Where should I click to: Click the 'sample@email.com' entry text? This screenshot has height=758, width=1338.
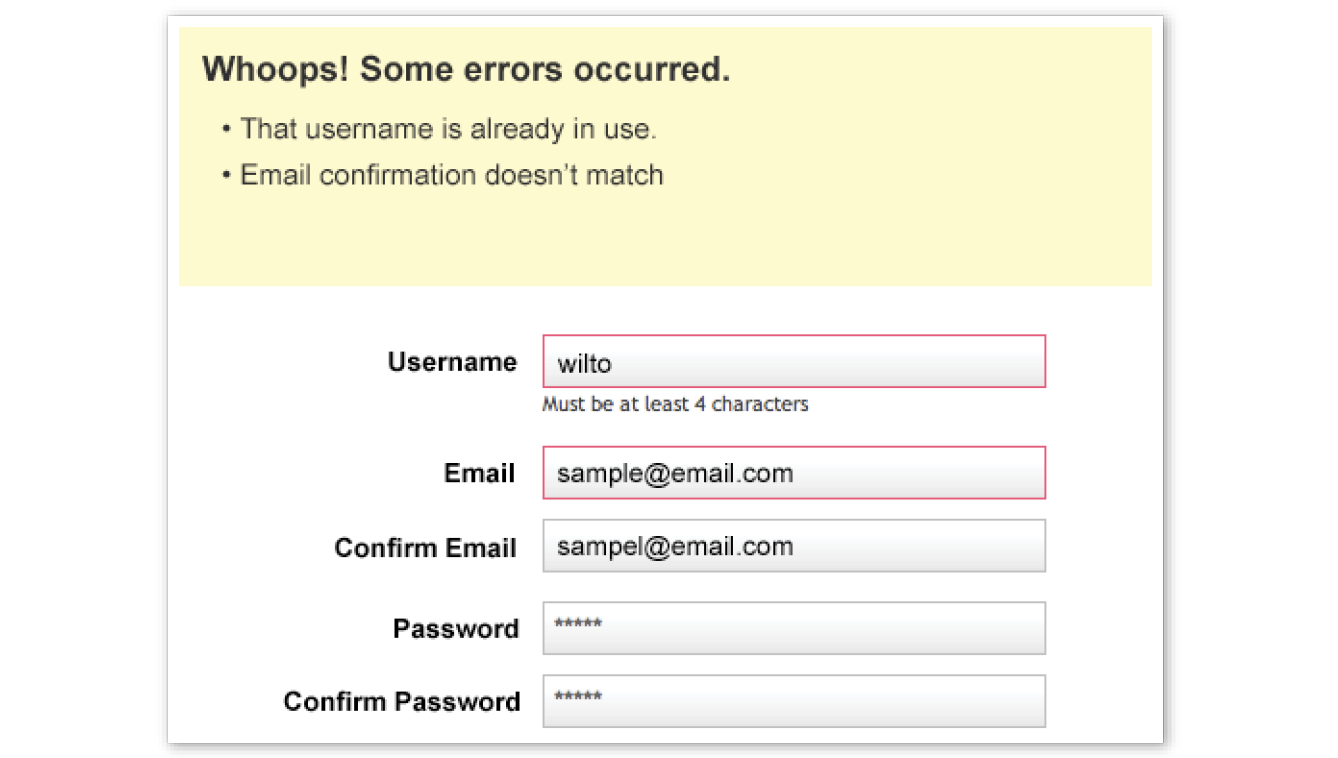pos(675,473)
